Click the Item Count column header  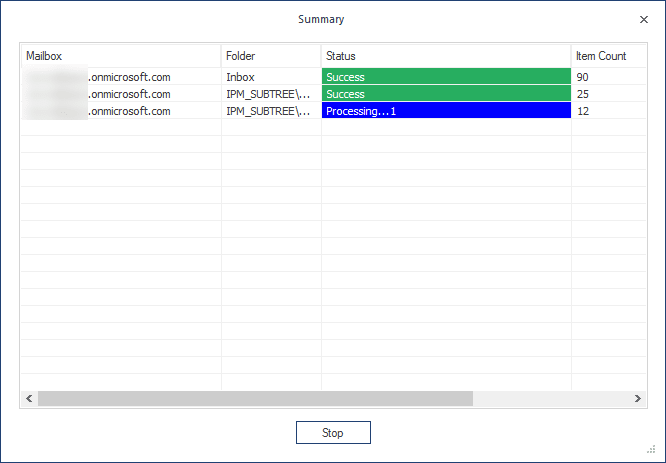(x=609, y=56)
